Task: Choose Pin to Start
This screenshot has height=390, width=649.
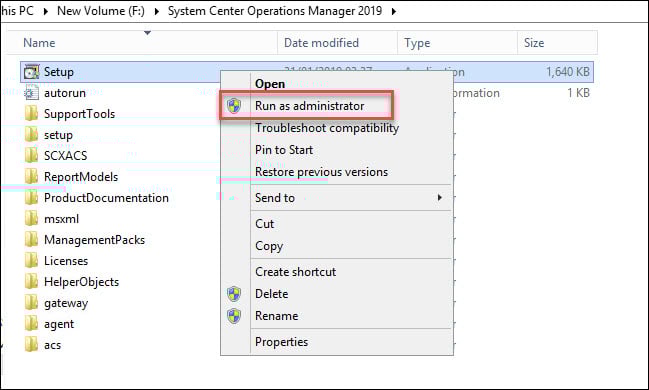Action: [x=284, y=150]
